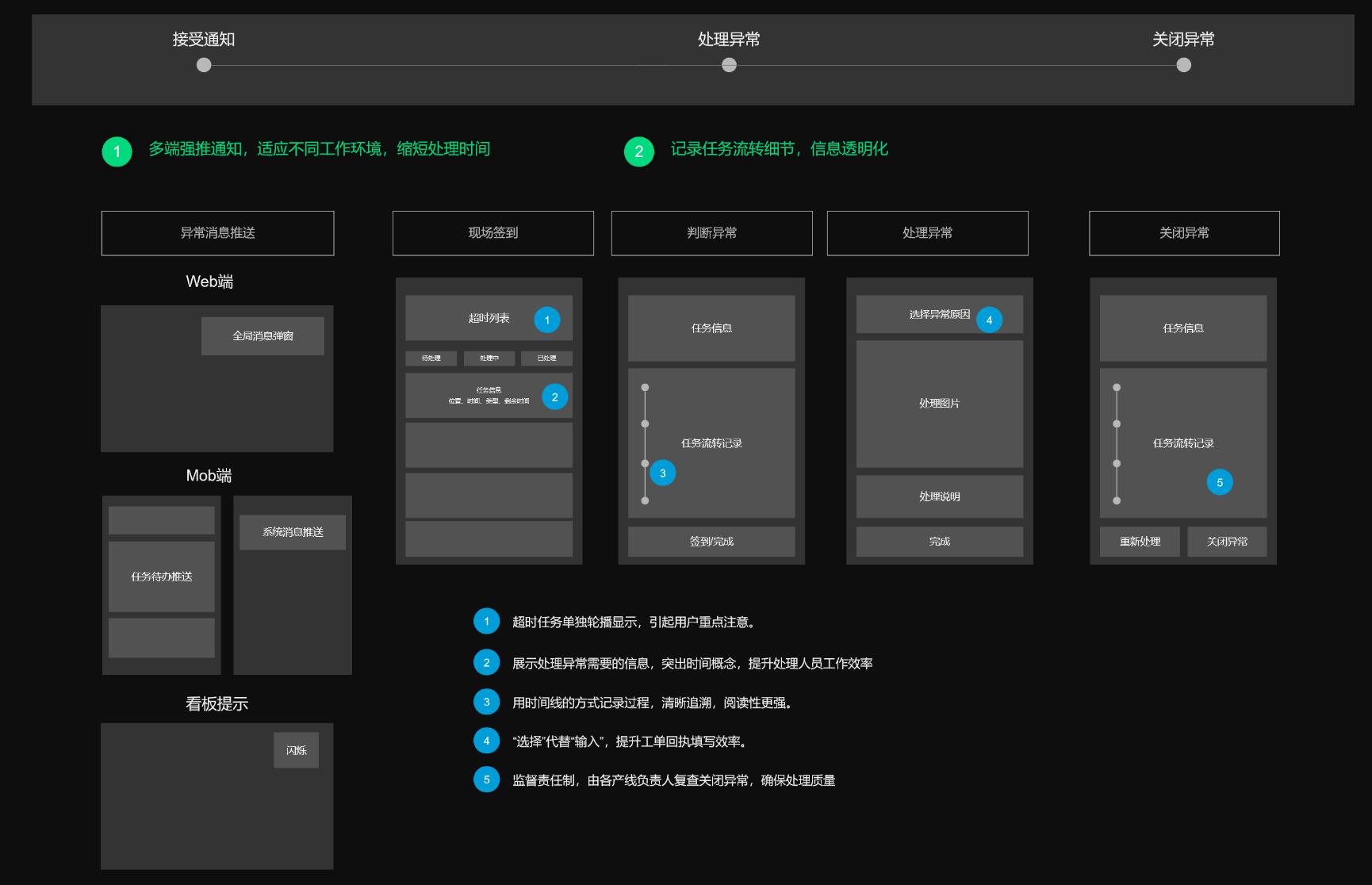Select the green badge 1 beside 多端强推通知

coord(117,151)
